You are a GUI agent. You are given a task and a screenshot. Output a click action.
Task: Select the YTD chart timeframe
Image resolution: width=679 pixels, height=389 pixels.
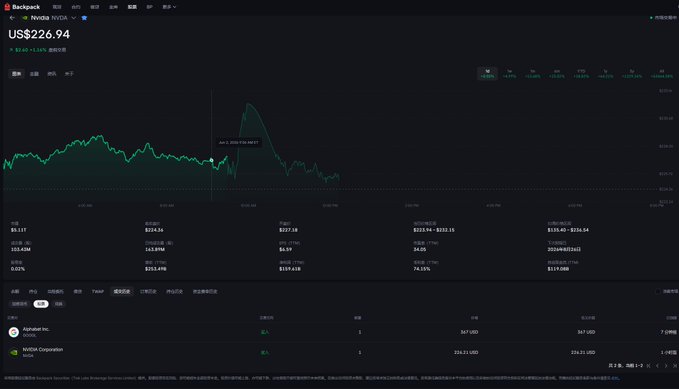point(581,74)
